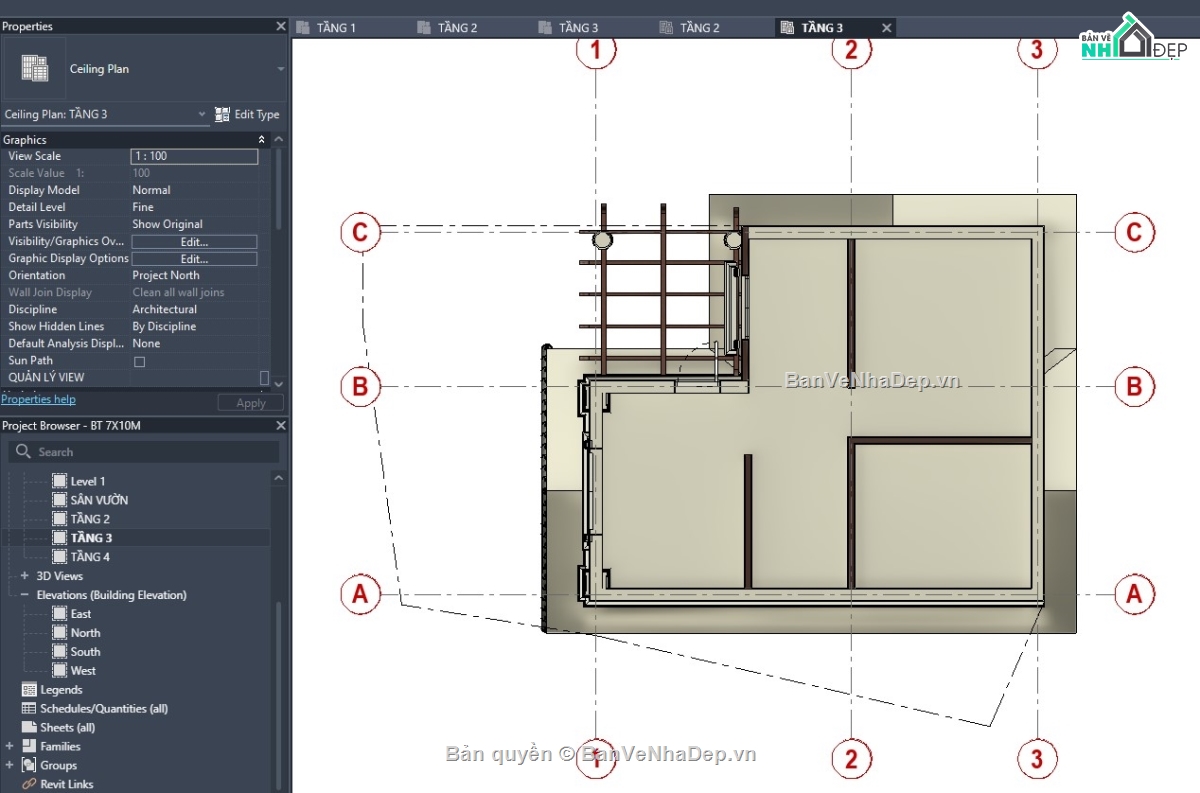1200x793 pixels.
Task: Click the Families icon in Project Browser
Action: 28,746
